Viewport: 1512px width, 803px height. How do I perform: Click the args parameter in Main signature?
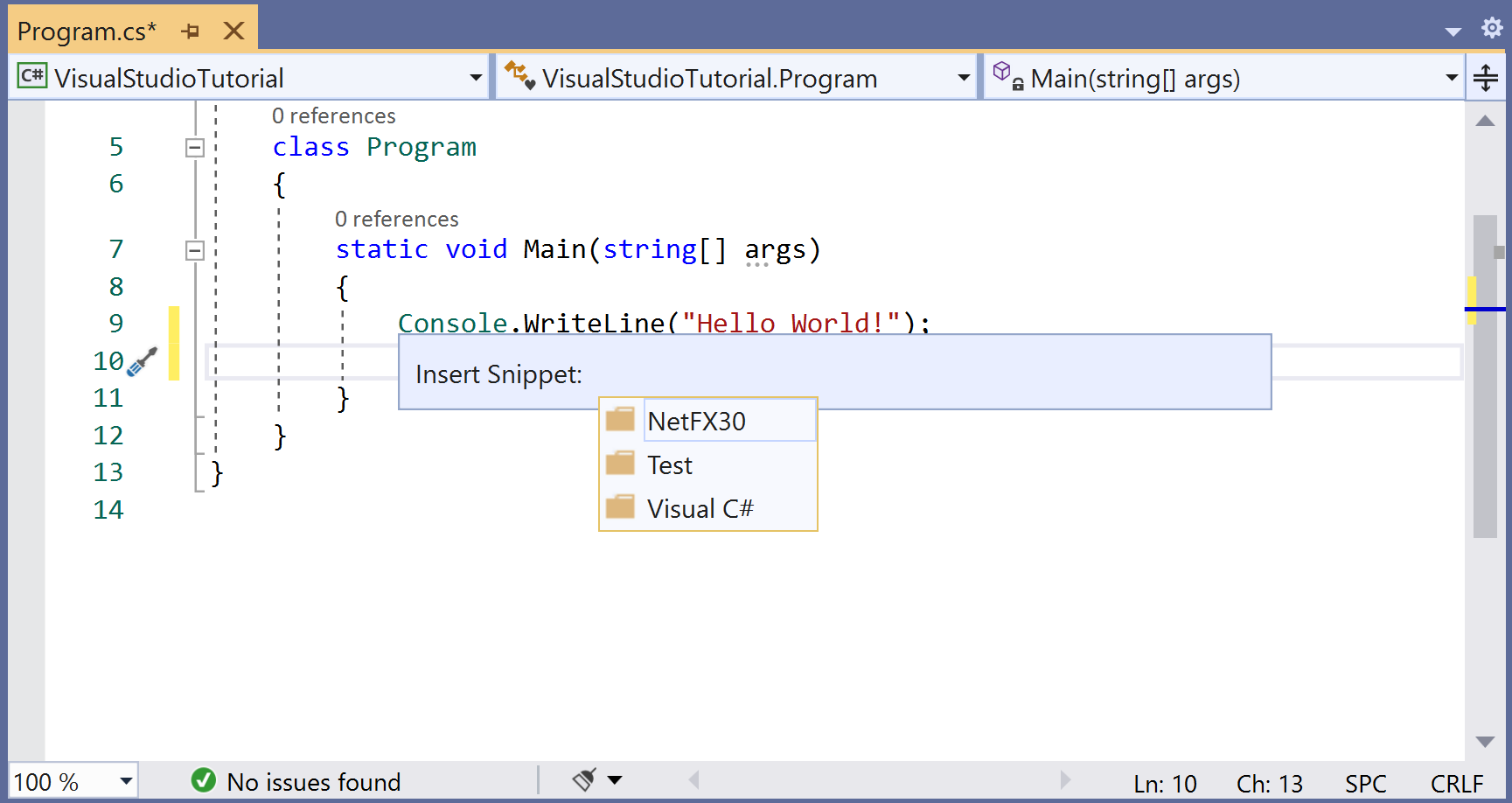coord(776,250)
